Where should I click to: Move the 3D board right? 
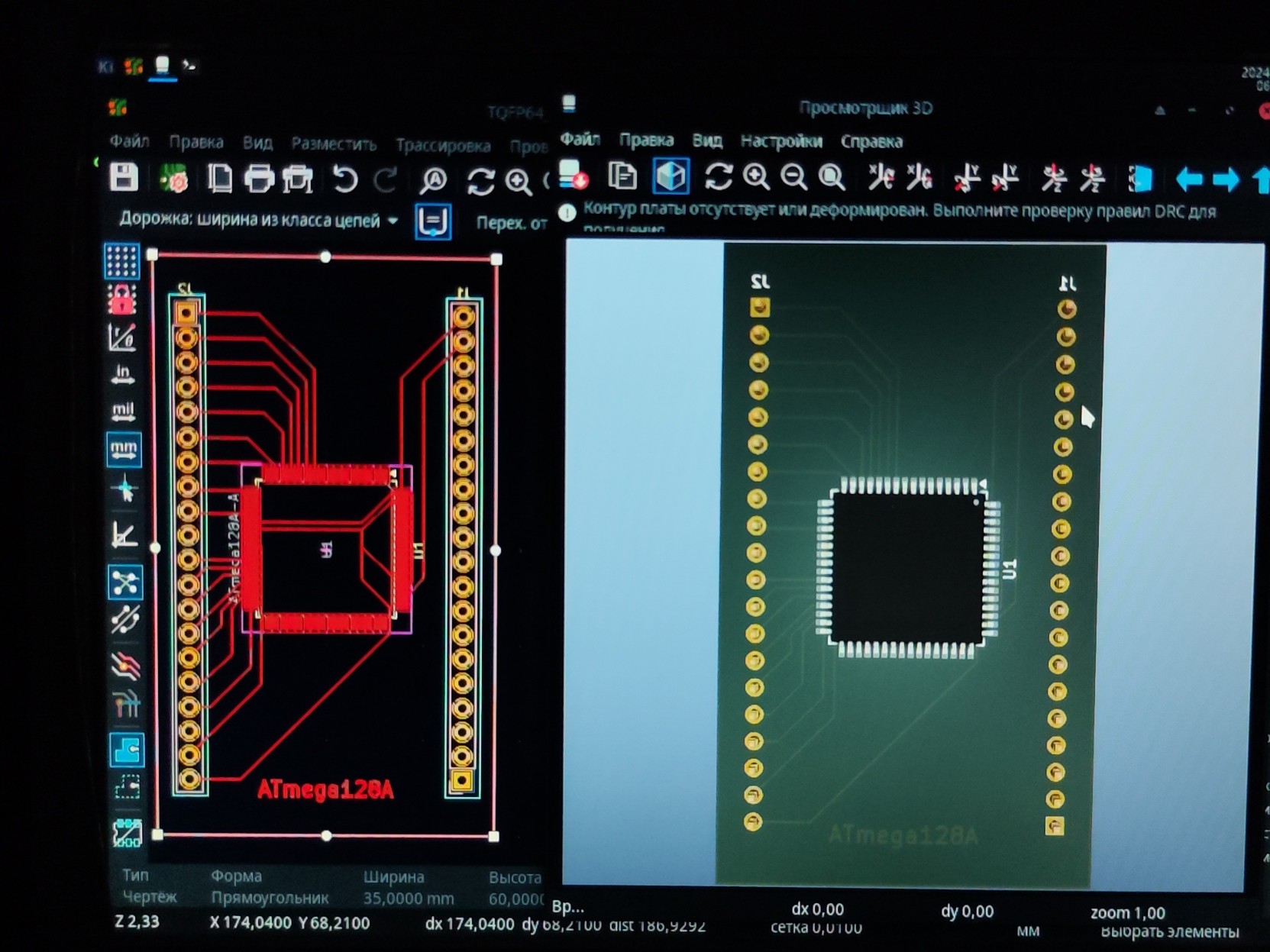(x=1226, y=180)
